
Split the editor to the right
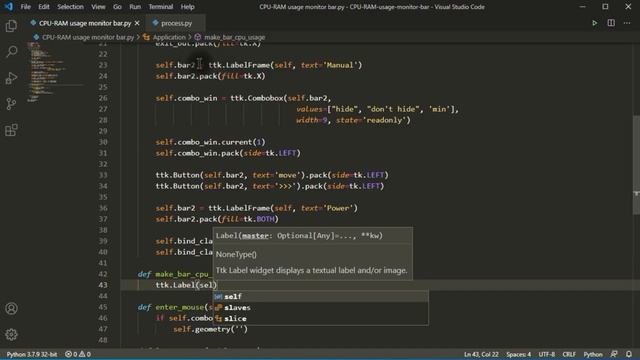[611, 23]
